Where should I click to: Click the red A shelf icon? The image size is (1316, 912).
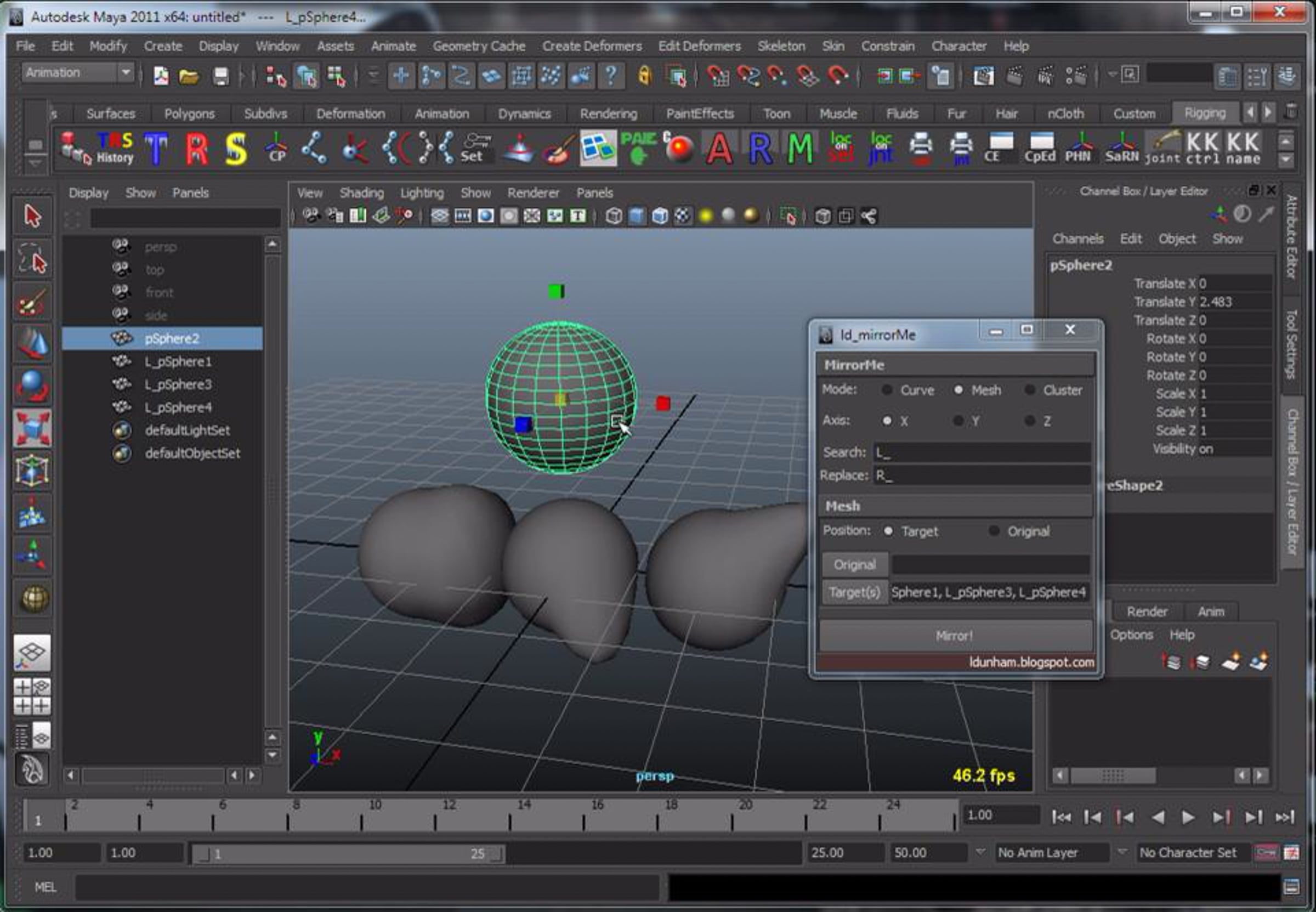click(x=718, y=149)
